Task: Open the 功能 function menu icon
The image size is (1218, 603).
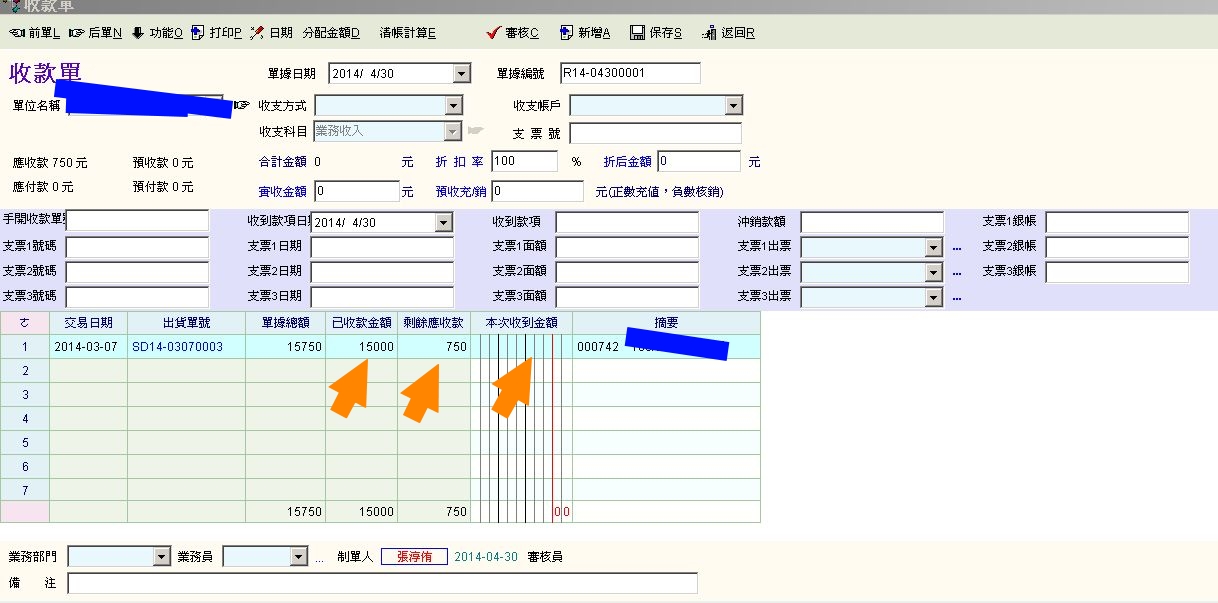Action: click(138, 33)
